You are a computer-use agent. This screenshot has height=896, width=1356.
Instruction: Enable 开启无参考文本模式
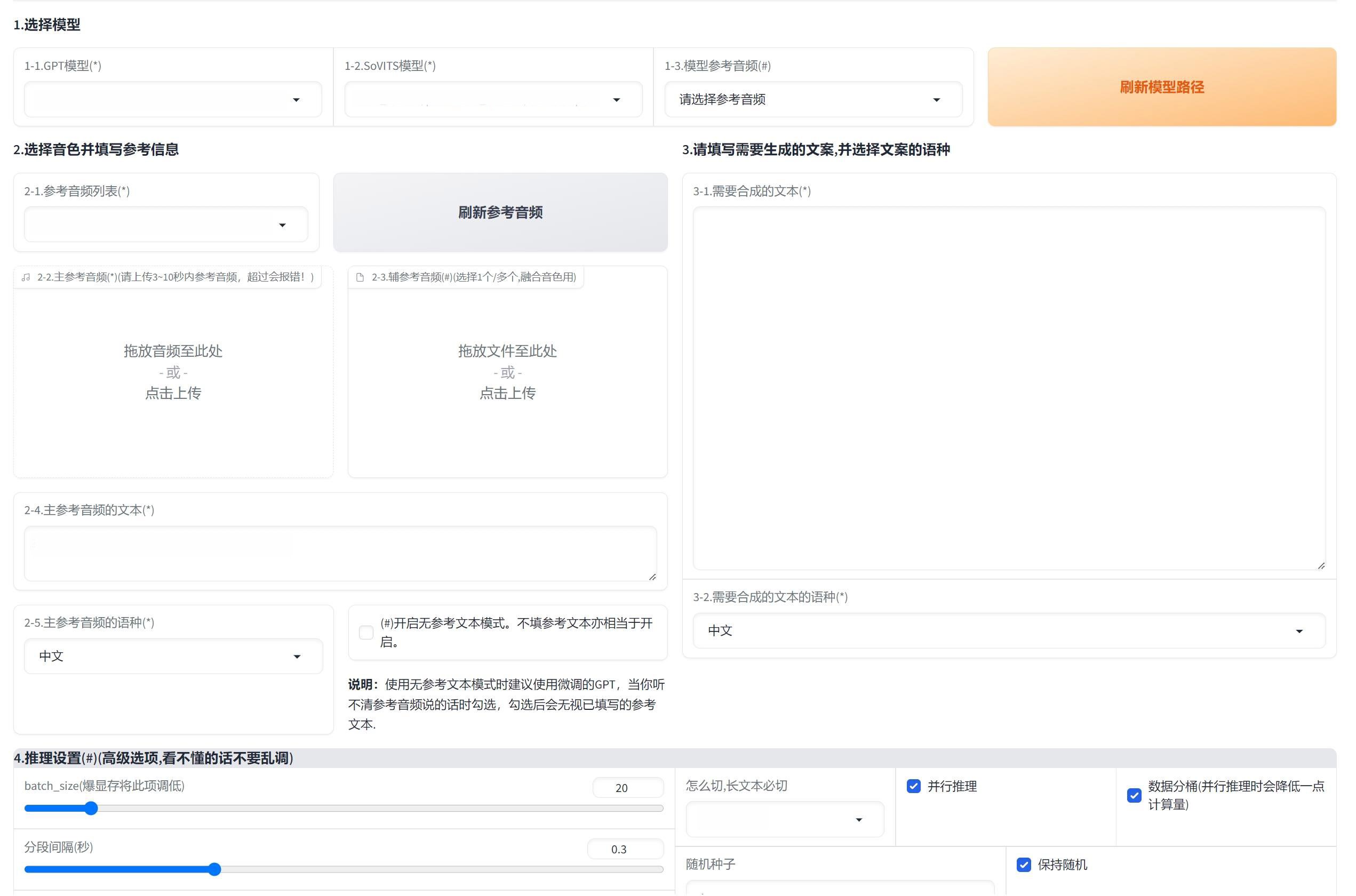point(366,633)
